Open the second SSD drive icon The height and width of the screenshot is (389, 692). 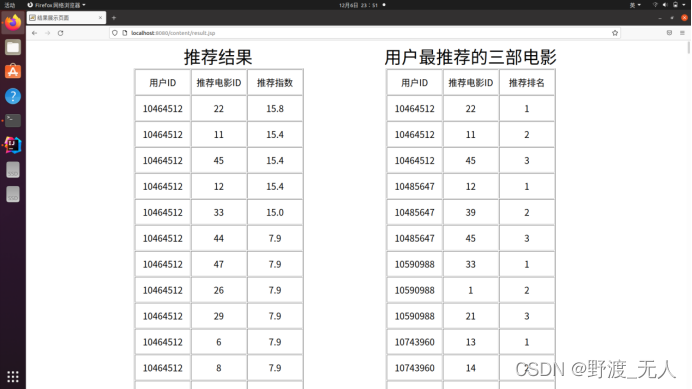click(x=13, y=194)
